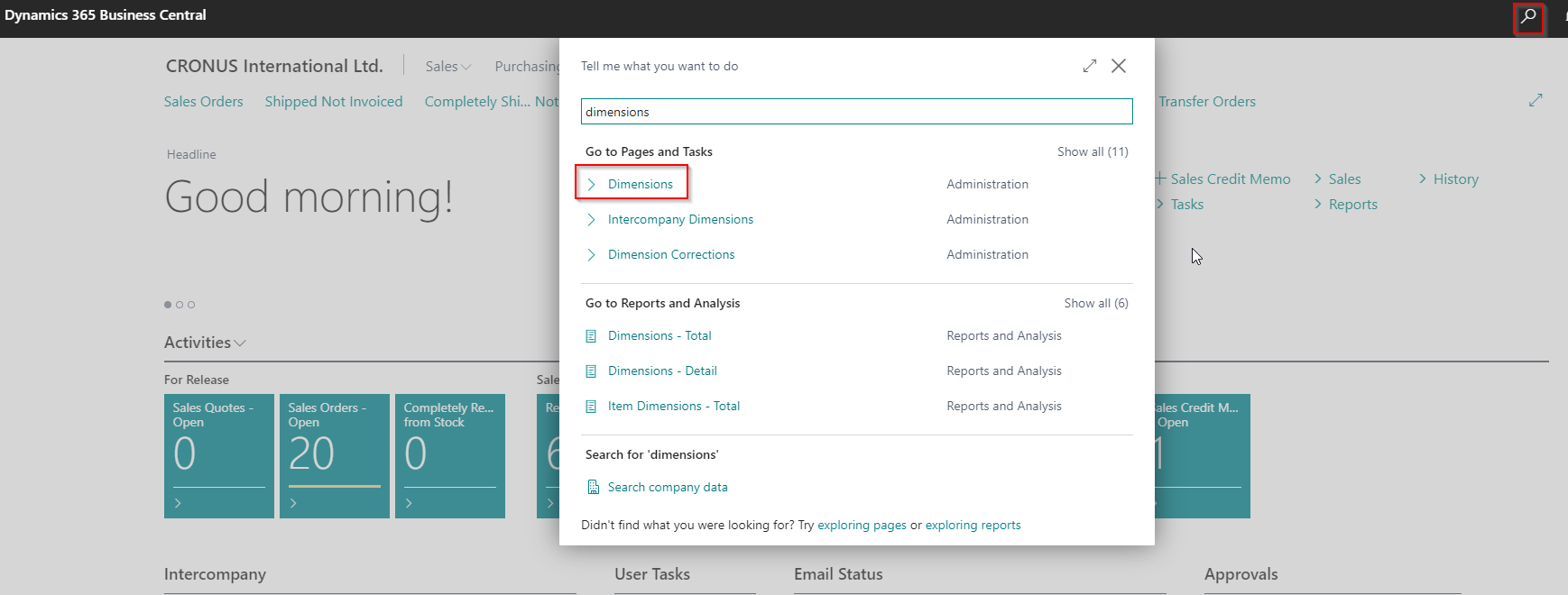This screenshot has height=595, width=1568.
Task: Click report icon beside Dimensions - Detail
Action: pos(591,371)
